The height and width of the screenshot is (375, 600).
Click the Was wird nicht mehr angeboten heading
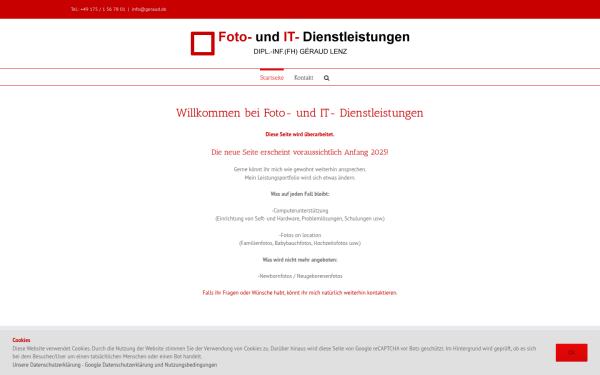(300, 260)
